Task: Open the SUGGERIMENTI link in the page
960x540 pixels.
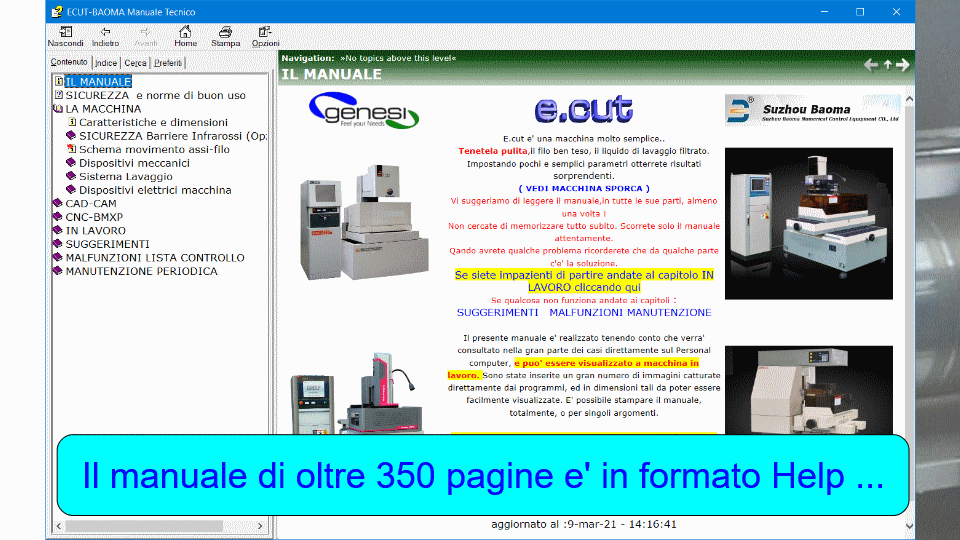Action: pyautogui.click(x=497, y=312)
